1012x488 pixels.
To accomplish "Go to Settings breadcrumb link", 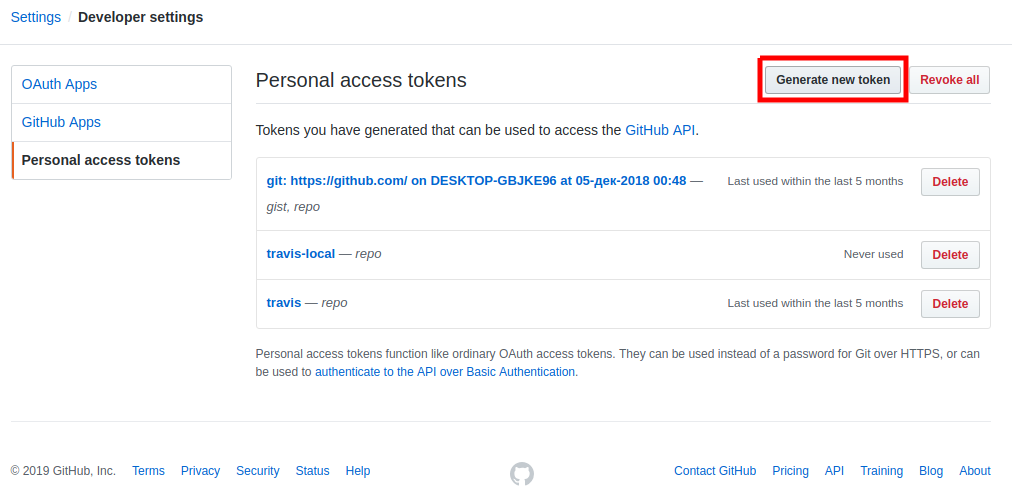I will pos(36,17).
